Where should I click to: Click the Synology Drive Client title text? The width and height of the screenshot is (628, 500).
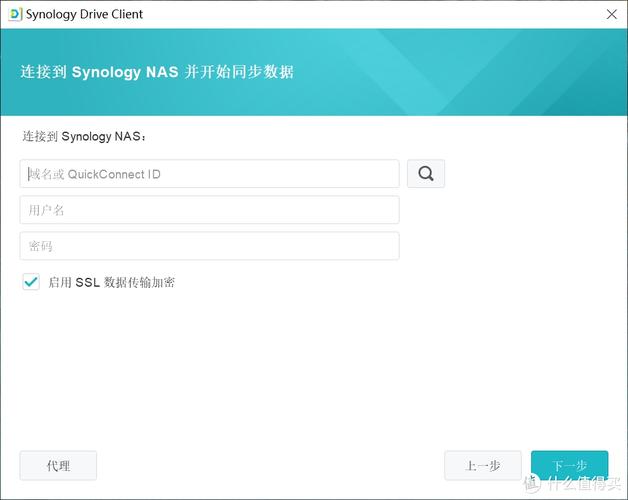point(89,14)
